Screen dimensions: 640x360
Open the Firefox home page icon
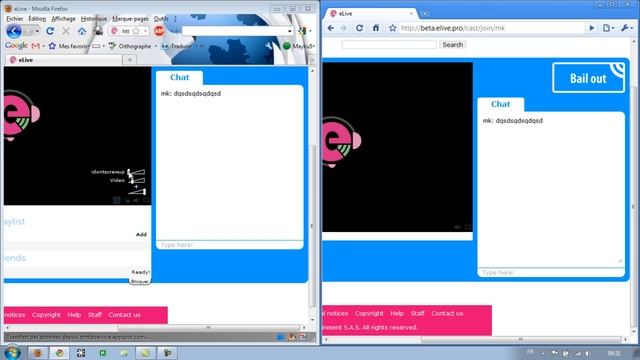coord(82,31)
